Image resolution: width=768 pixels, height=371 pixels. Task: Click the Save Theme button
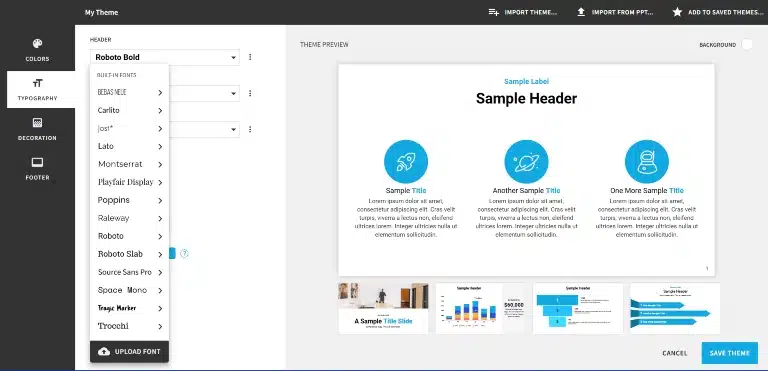point(729,353)
